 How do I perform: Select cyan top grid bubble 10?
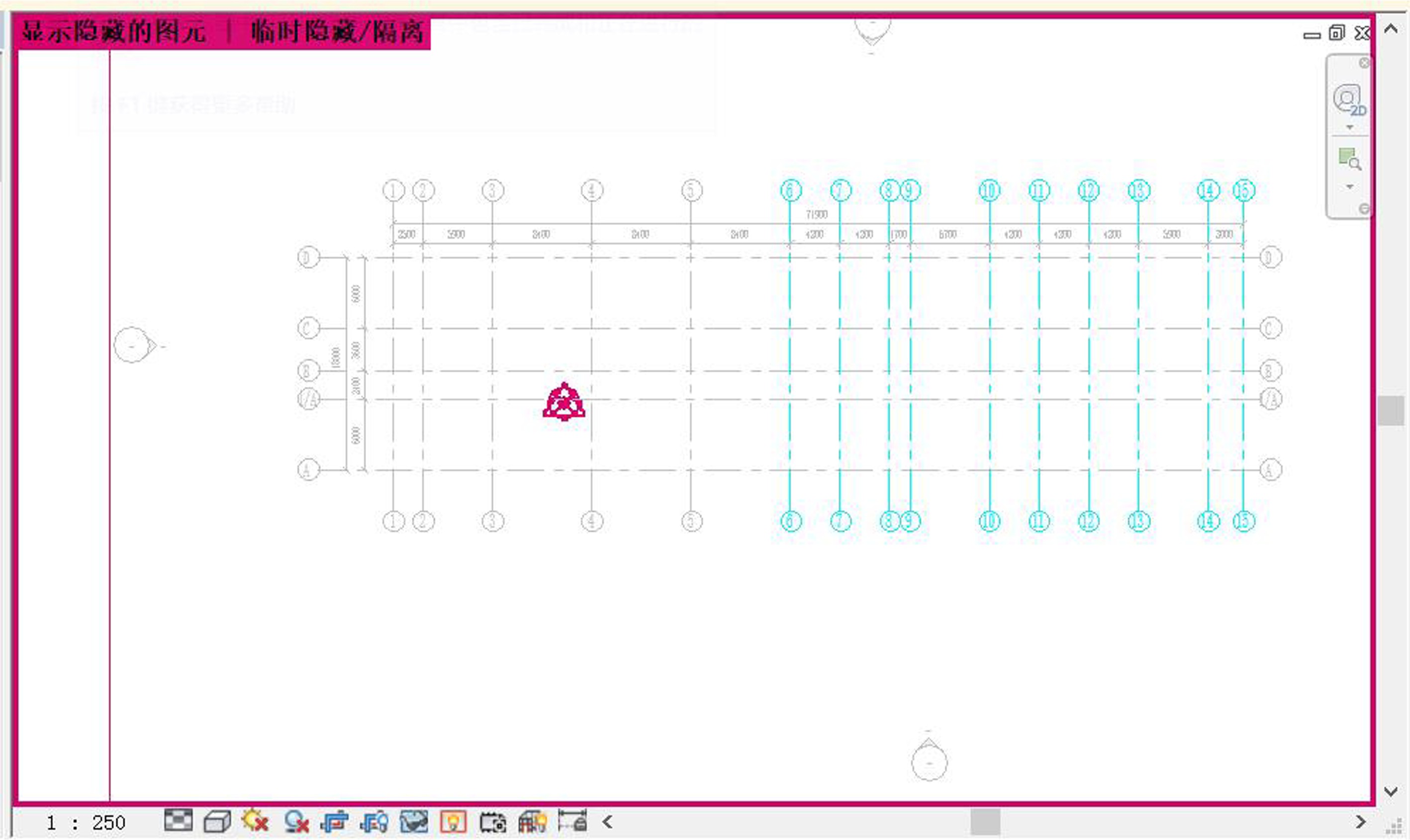989,191
